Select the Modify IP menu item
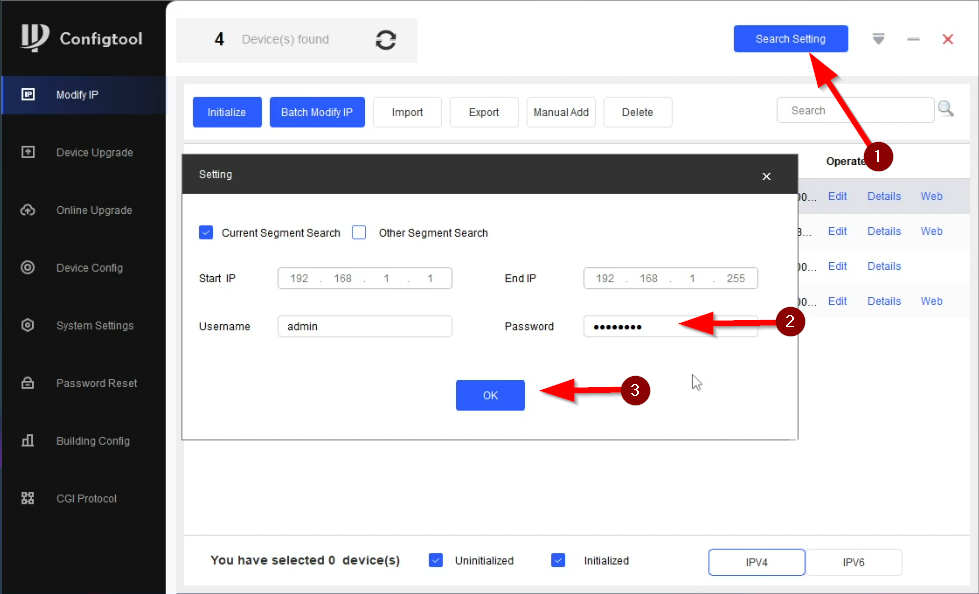 (x=77, y=95)
